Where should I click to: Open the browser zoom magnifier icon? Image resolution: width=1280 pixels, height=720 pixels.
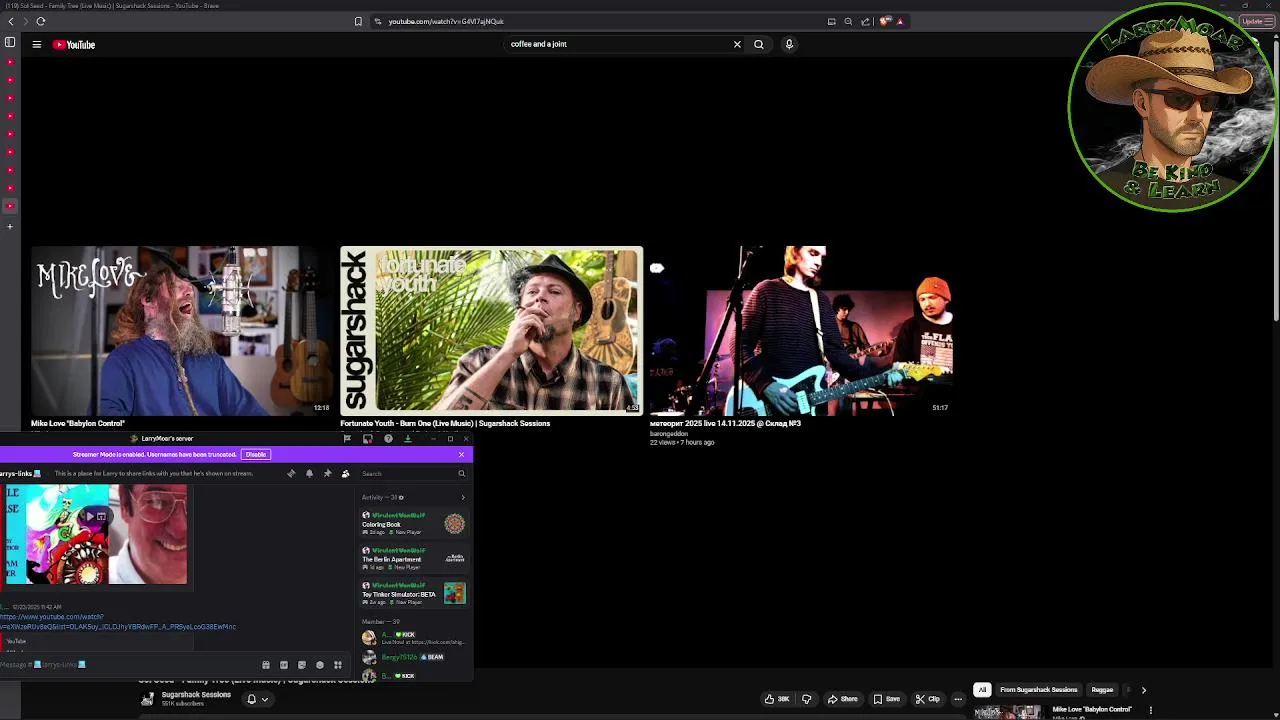point(848,21)
